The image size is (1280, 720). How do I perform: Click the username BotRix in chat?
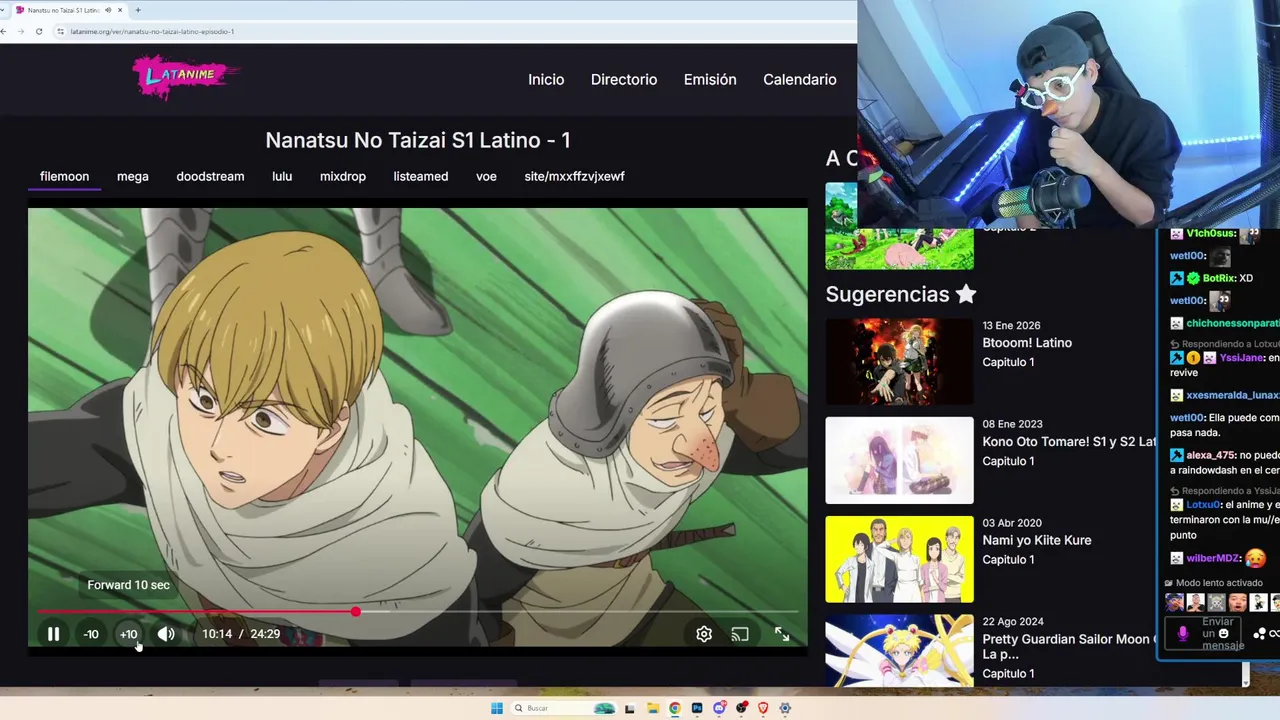tap(1219, 278)
